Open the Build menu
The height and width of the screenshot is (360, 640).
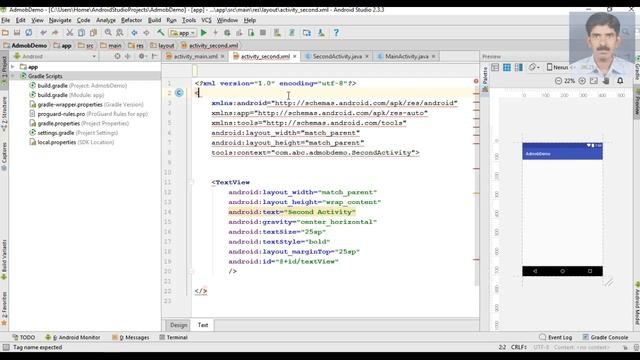(154, 20)
